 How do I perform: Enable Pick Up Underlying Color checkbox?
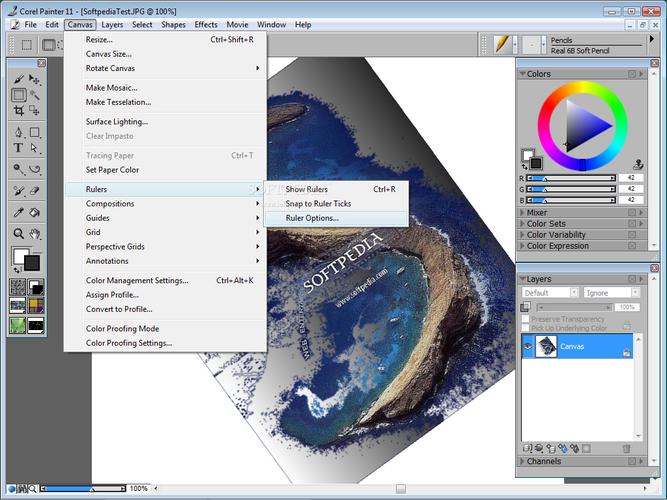coord(526,328)
